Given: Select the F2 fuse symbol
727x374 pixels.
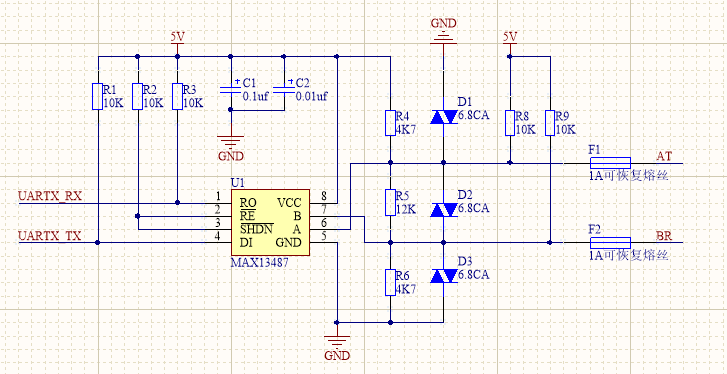Looking at the screenshot, I should click(610, 242).
